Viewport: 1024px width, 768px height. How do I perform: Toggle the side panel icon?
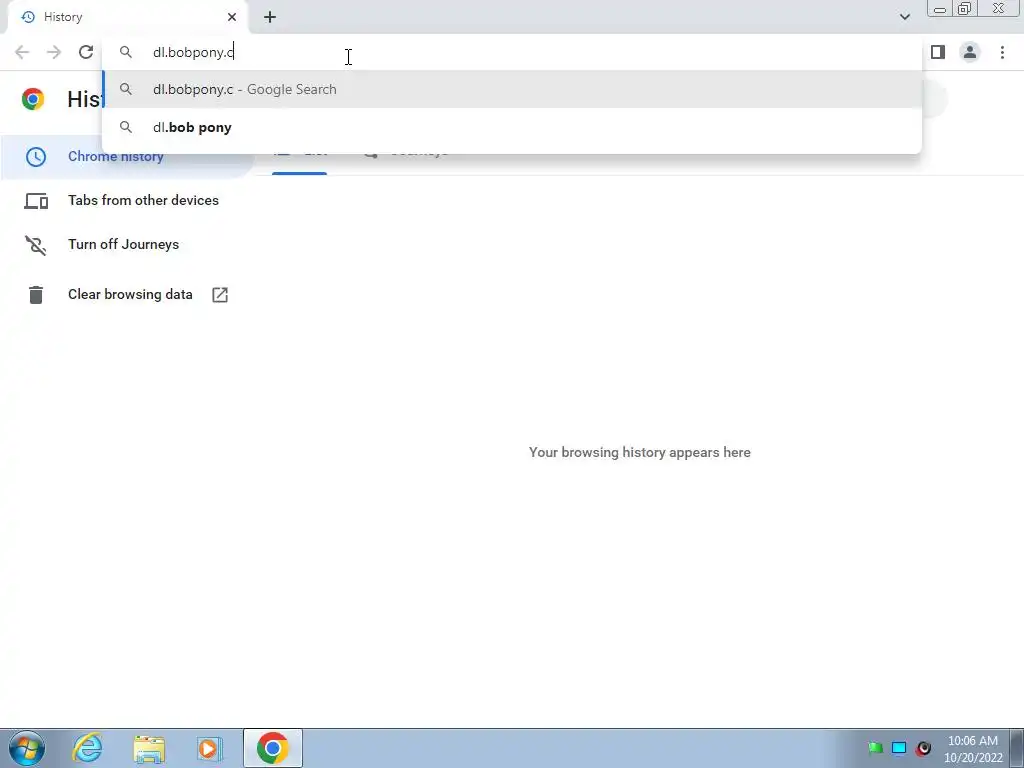(x=938, y=52)
